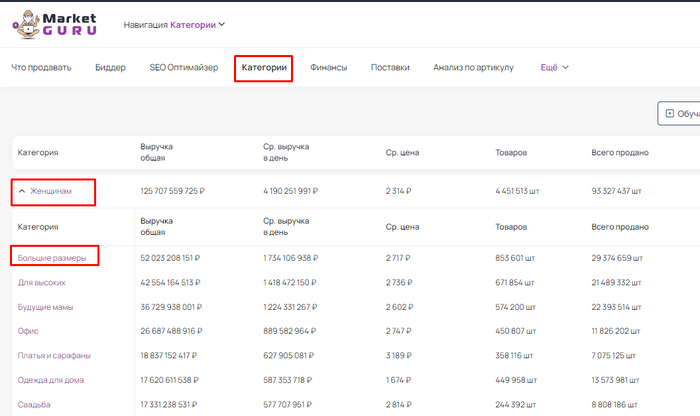The width and height of the screenshot is (700, 416).
Task: Open the Свадьба subcategory link
Action: coord(34,404)
